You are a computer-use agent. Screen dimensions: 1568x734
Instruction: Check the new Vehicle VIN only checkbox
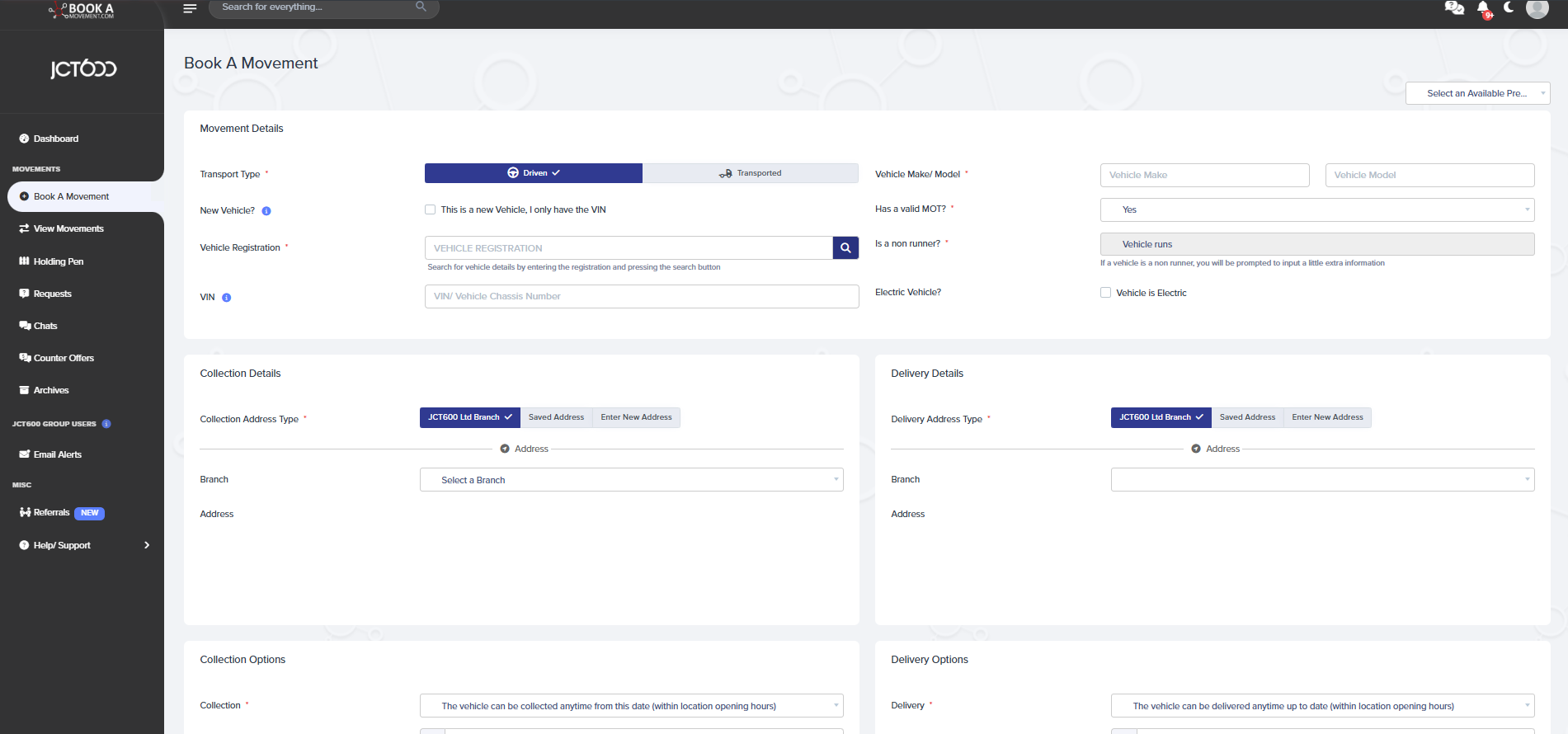coord(431,209)
